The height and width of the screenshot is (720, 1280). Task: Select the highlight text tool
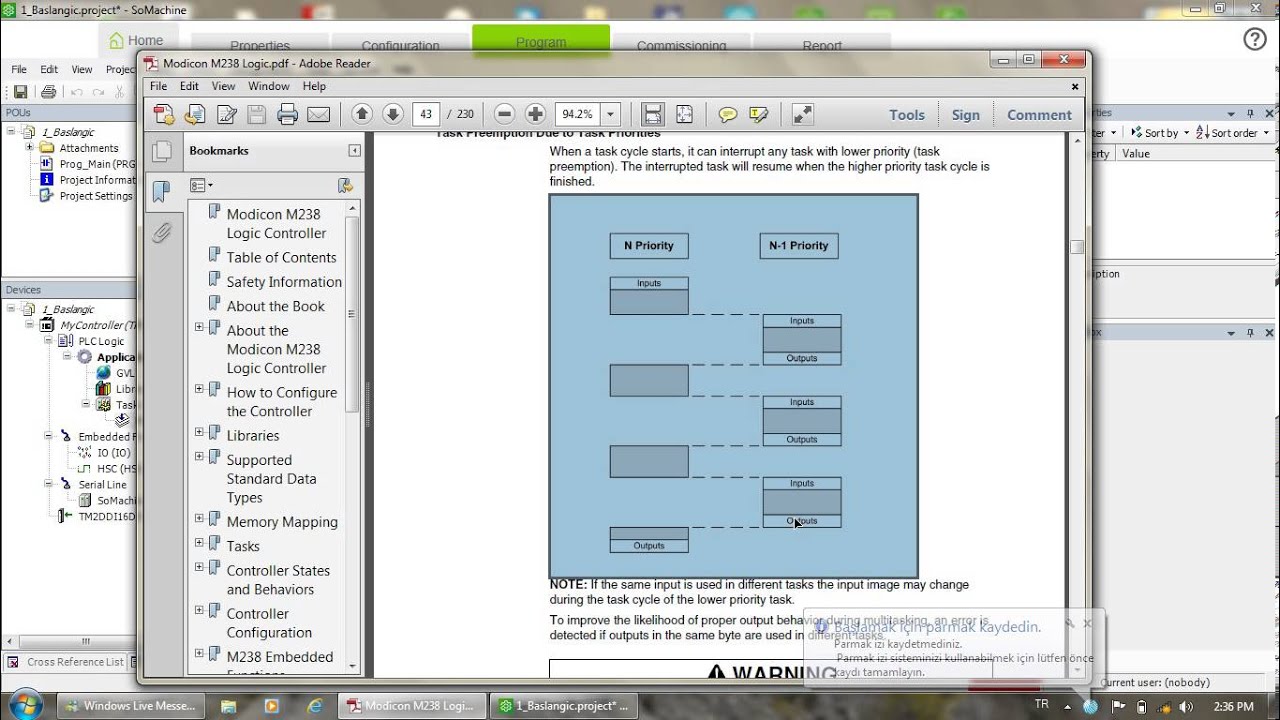pyautogui.click(x=758, y=114)
